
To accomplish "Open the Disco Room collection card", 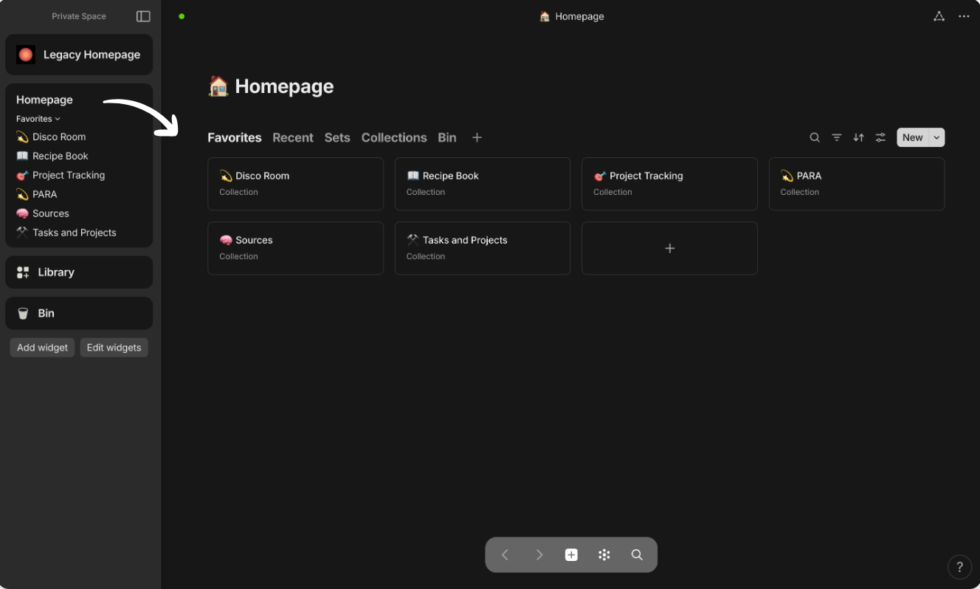I will [x=294, y=183].
